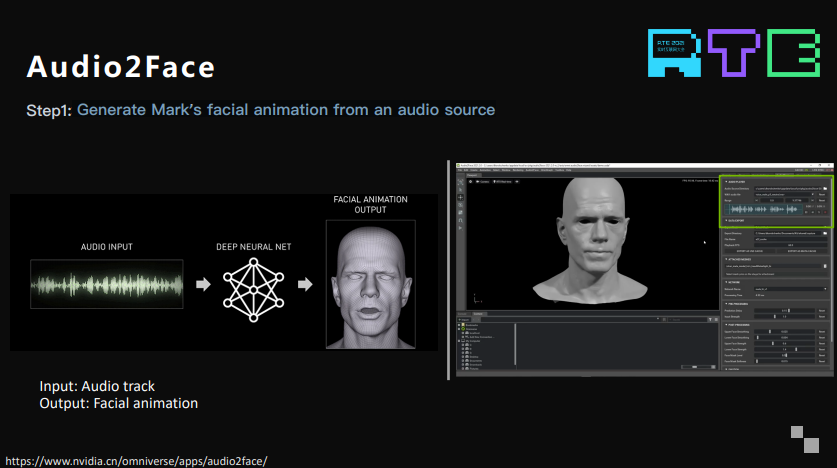
Task: Open the nvidia.cn audio2face URL on the slide
Action: (x=136, y=461)
